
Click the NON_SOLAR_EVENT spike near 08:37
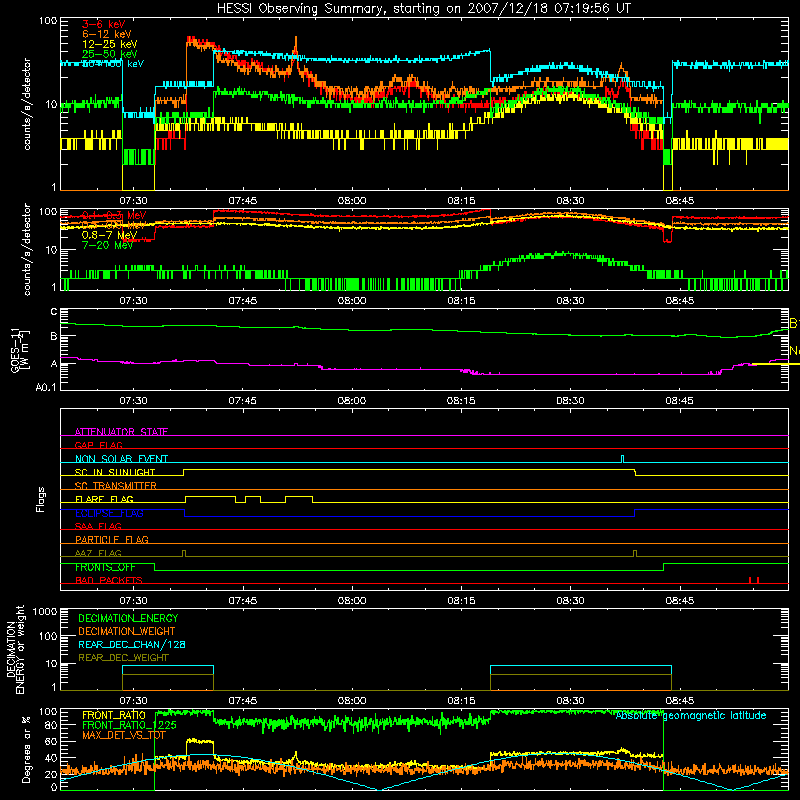622,458
